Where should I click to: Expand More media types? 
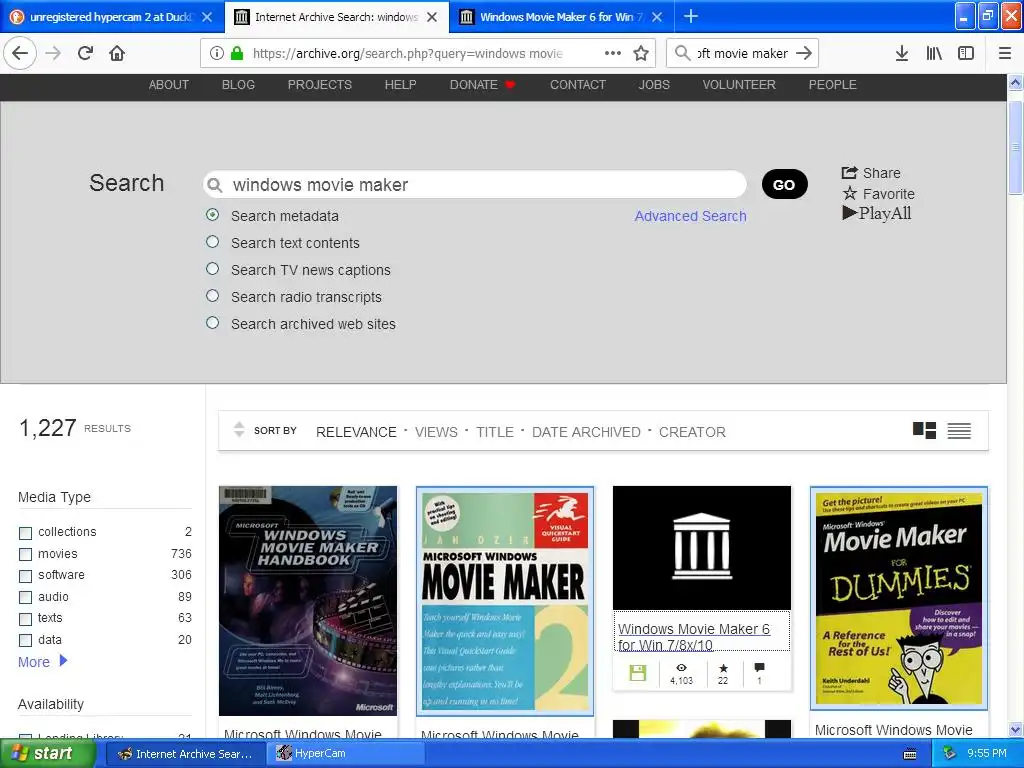pyautogui.click(x=42, y=662)
